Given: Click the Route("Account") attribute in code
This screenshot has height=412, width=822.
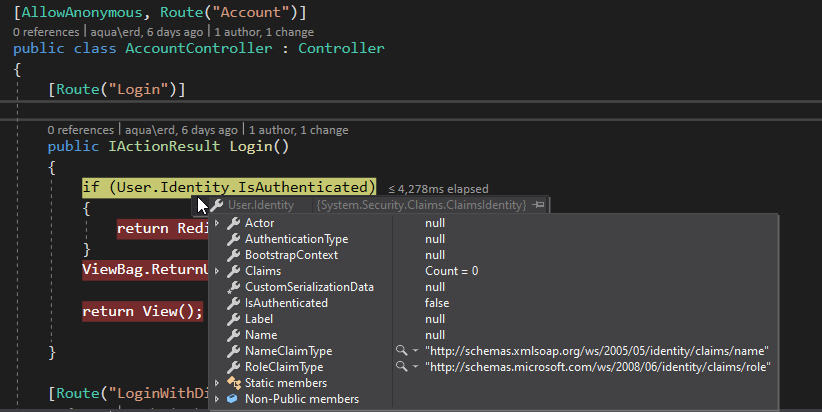Looking at the screenshot, I should point(229,12).
